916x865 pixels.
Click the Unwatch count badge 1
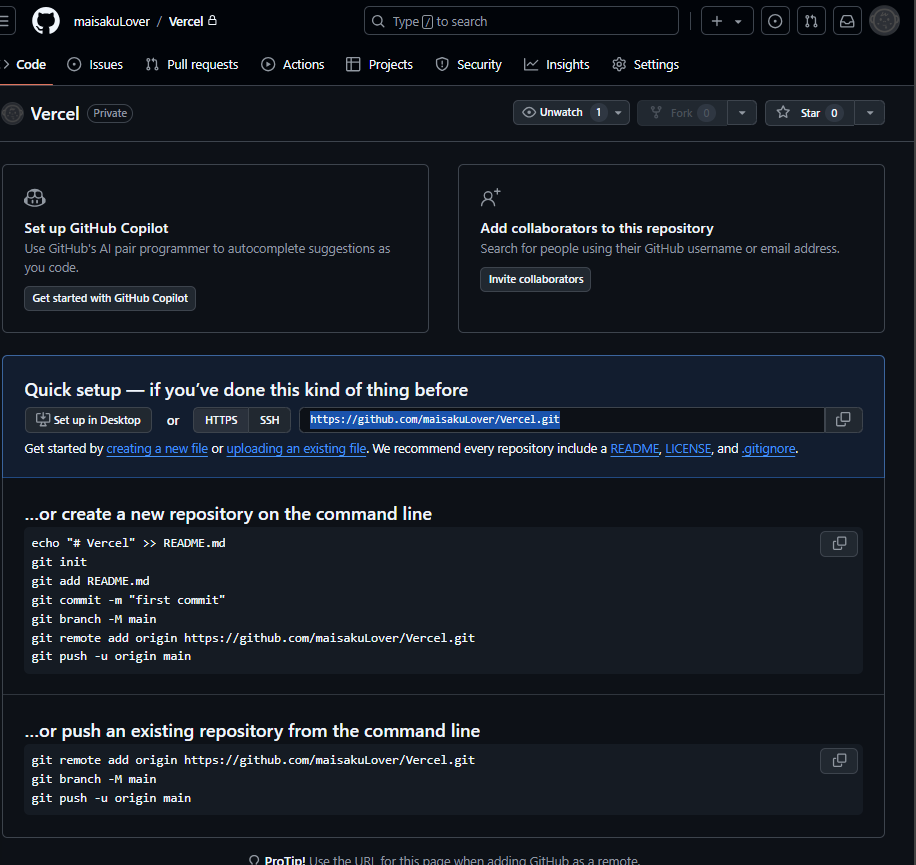tap(598, 112)
